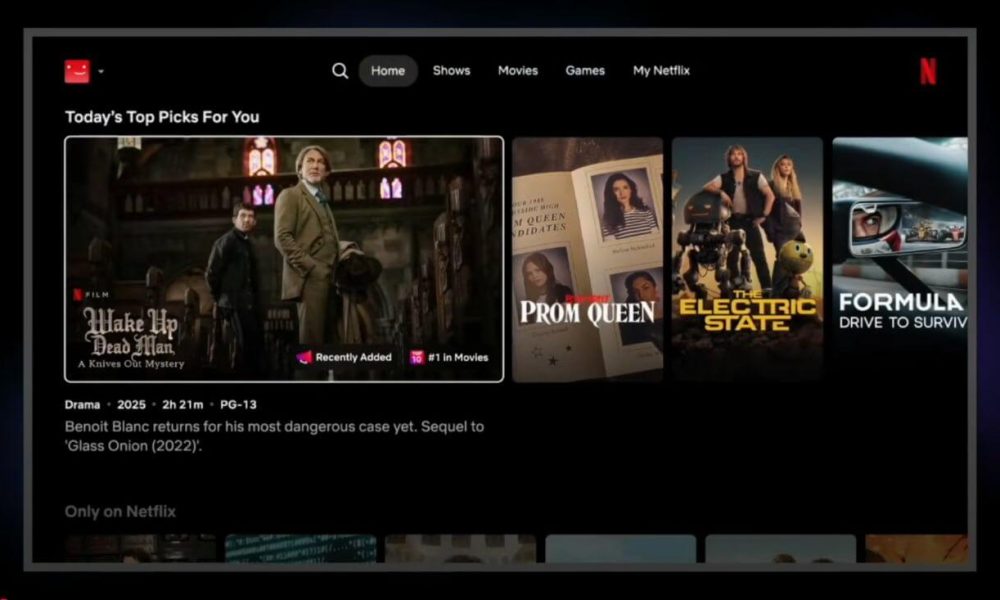Click the '2h 21m' runtime text
The width and height of the screenshot is (1000, 600).
[x=182, y=405]
